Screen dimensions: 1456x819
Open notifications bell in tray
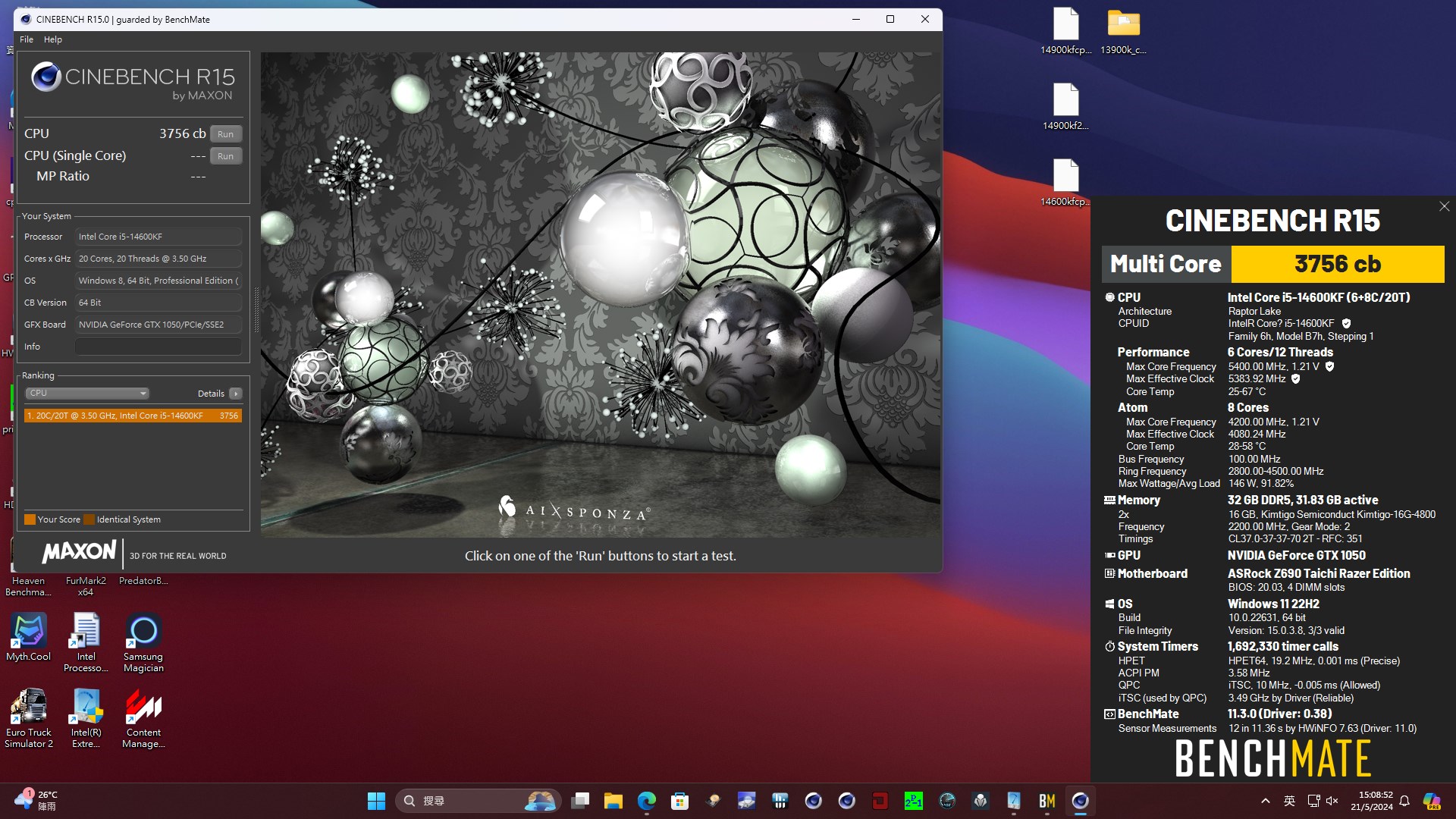pos(1404,801)
